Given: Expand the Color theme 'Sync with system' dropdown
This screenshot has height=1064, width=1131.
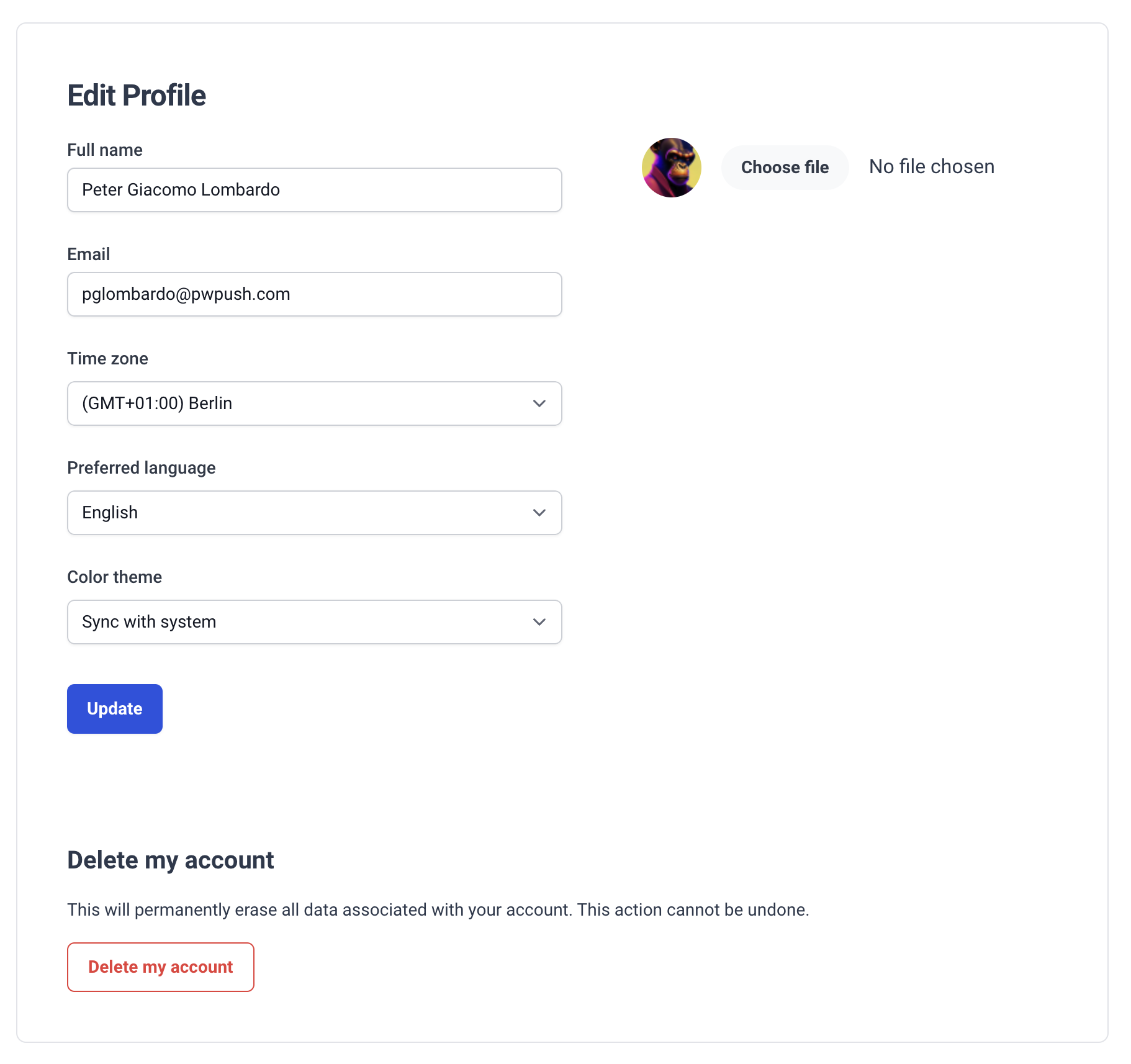Looking at the screenshot, I should click(315, 622).
